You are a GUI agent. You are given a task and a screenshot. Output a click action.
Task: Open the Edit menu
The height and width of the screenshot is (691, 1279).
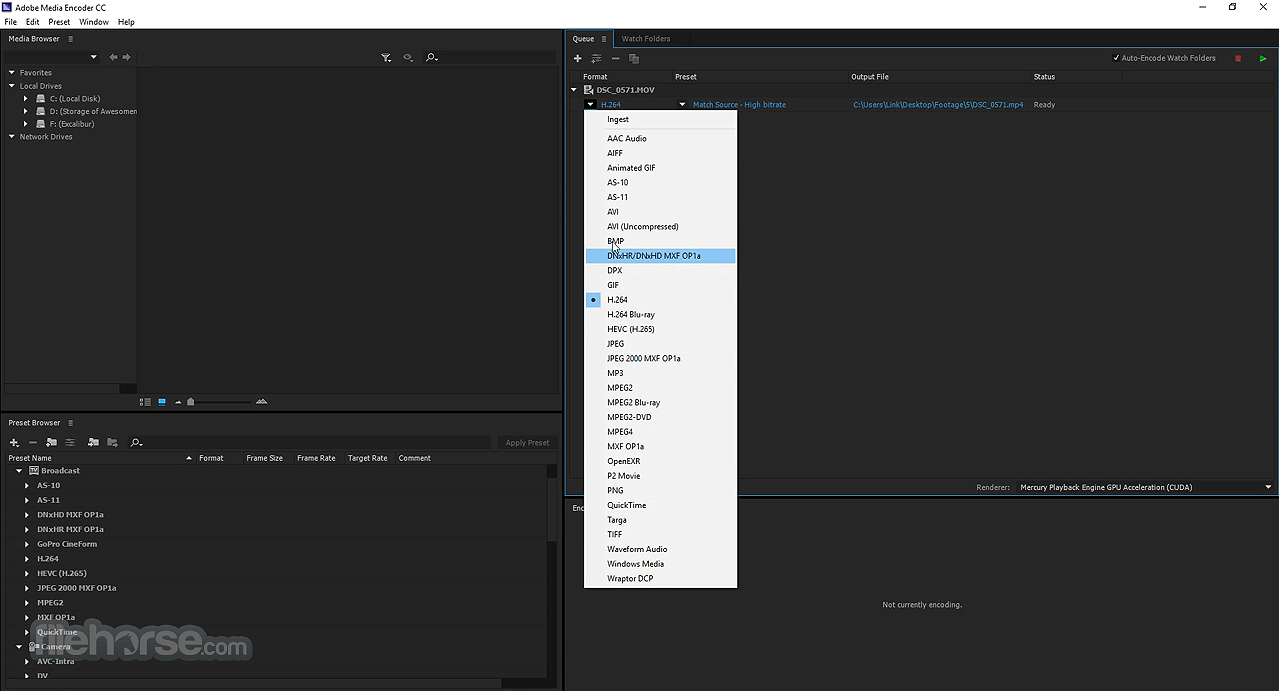pyautogui.click(x=33, y=21)
